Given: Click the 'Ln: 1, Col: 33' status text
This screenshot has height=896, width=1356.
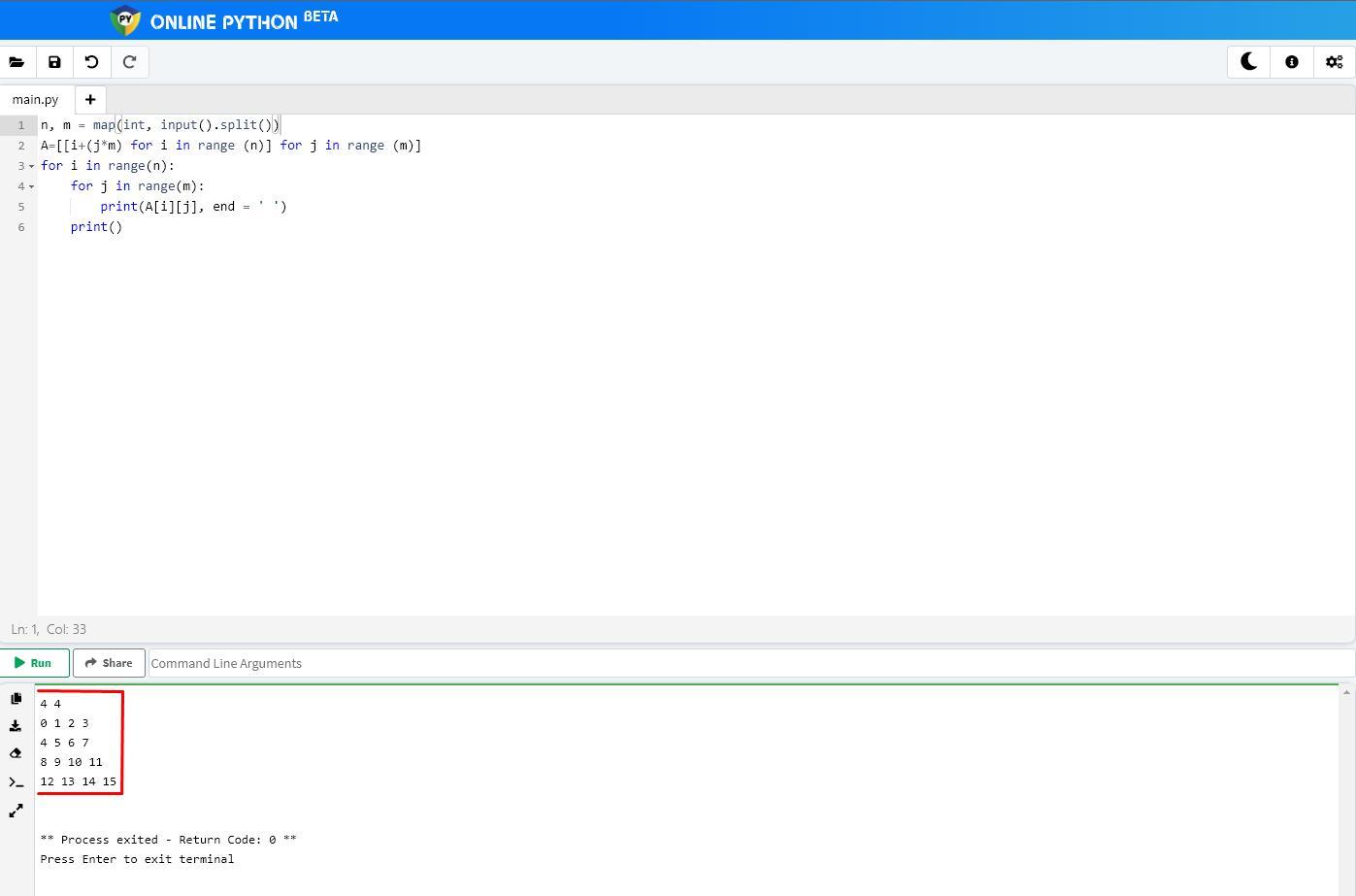Looking at the screenshot, I should (49, 629).
